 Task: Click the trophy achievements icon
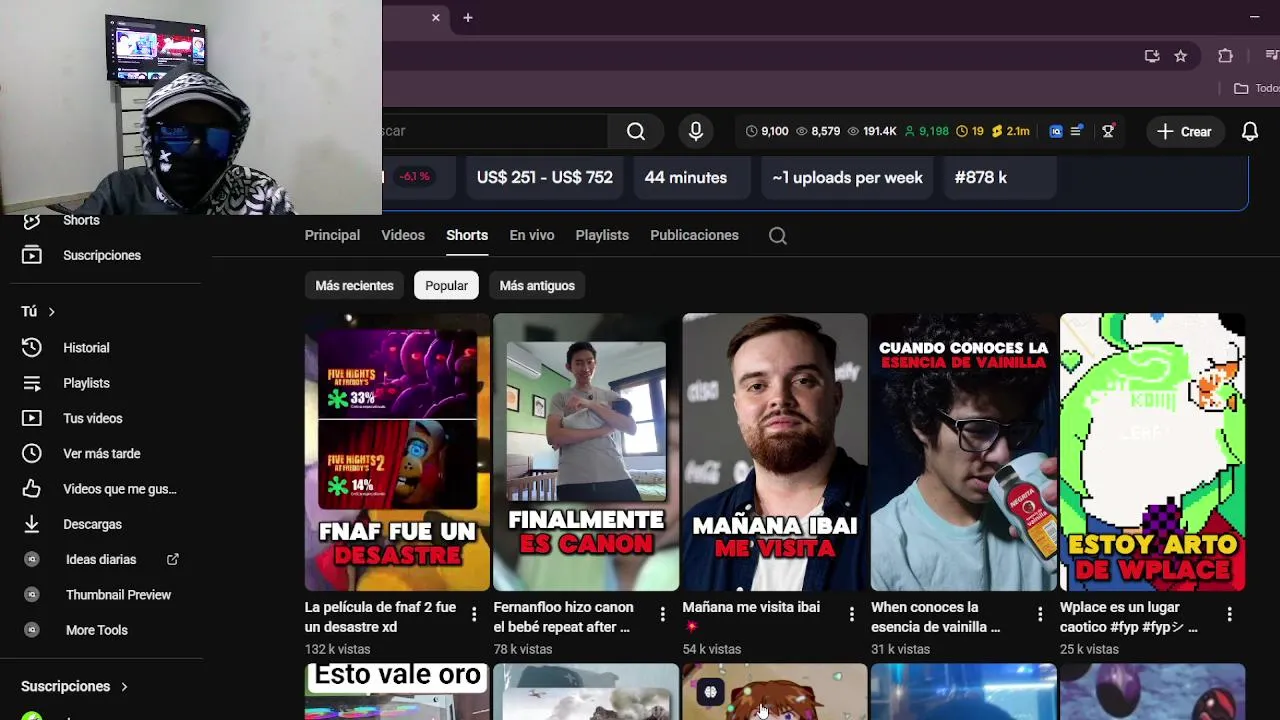point(1108,131)
